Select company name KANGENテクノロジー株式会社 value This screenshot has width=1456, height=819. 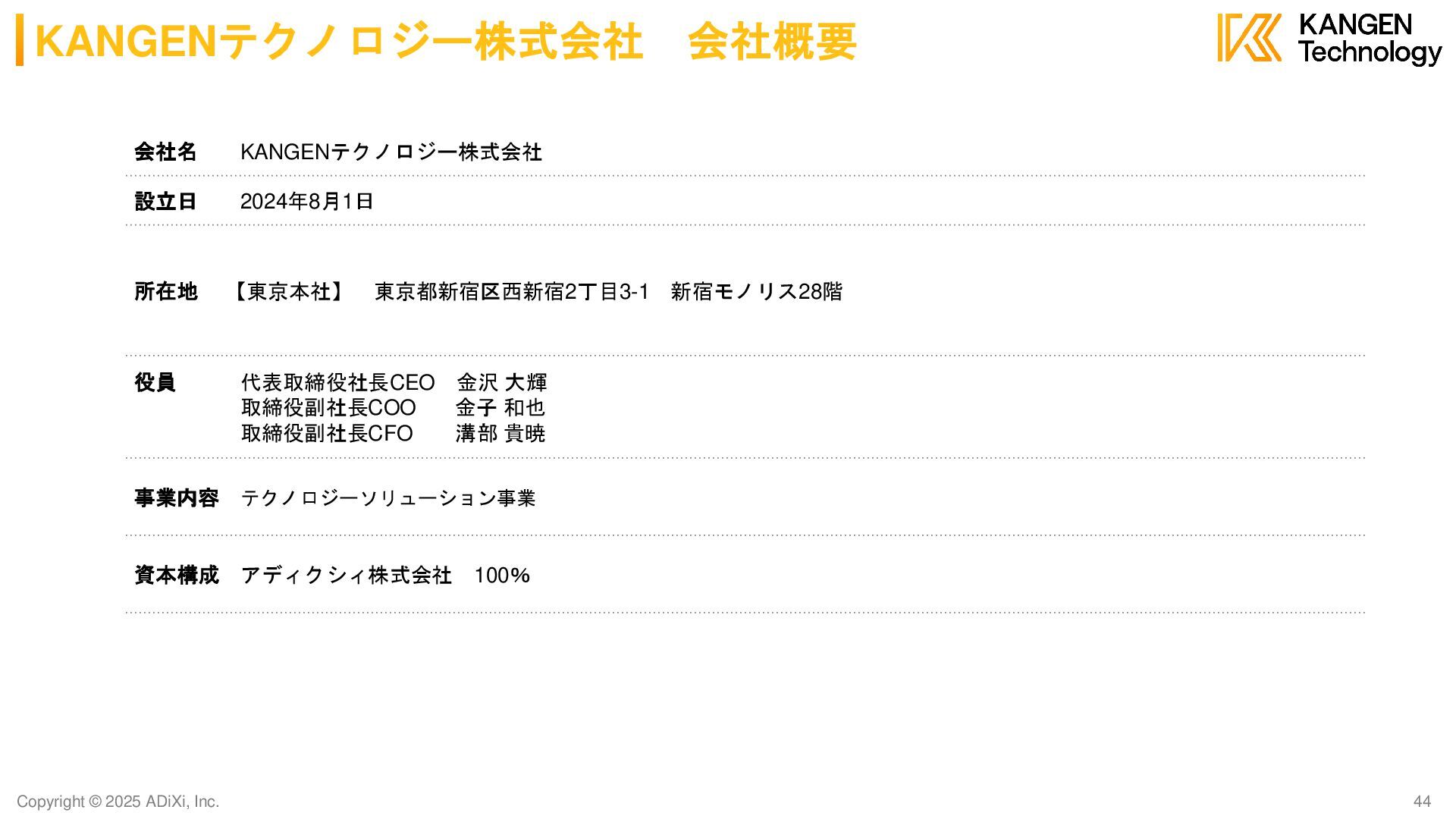(x=391, y=152)
